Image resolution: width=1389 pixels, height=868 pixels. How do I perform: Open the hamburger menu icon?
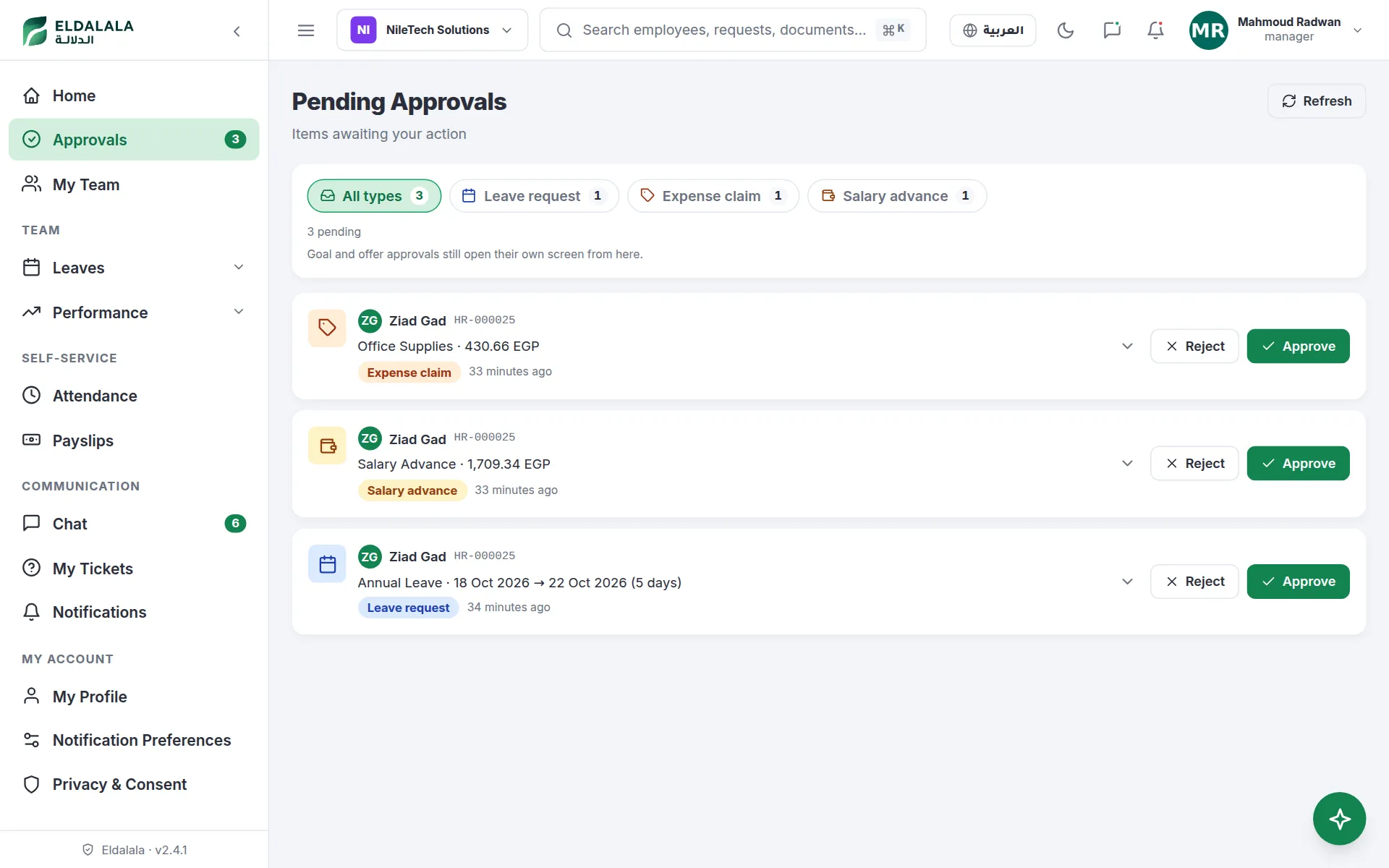click(x=306, y=30)
